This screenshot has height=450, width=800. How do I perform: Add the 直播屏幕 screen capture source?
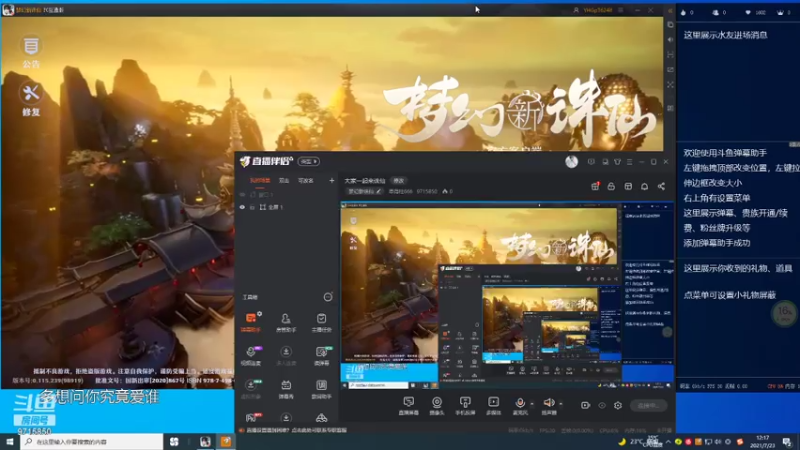[x=409, y=406]
